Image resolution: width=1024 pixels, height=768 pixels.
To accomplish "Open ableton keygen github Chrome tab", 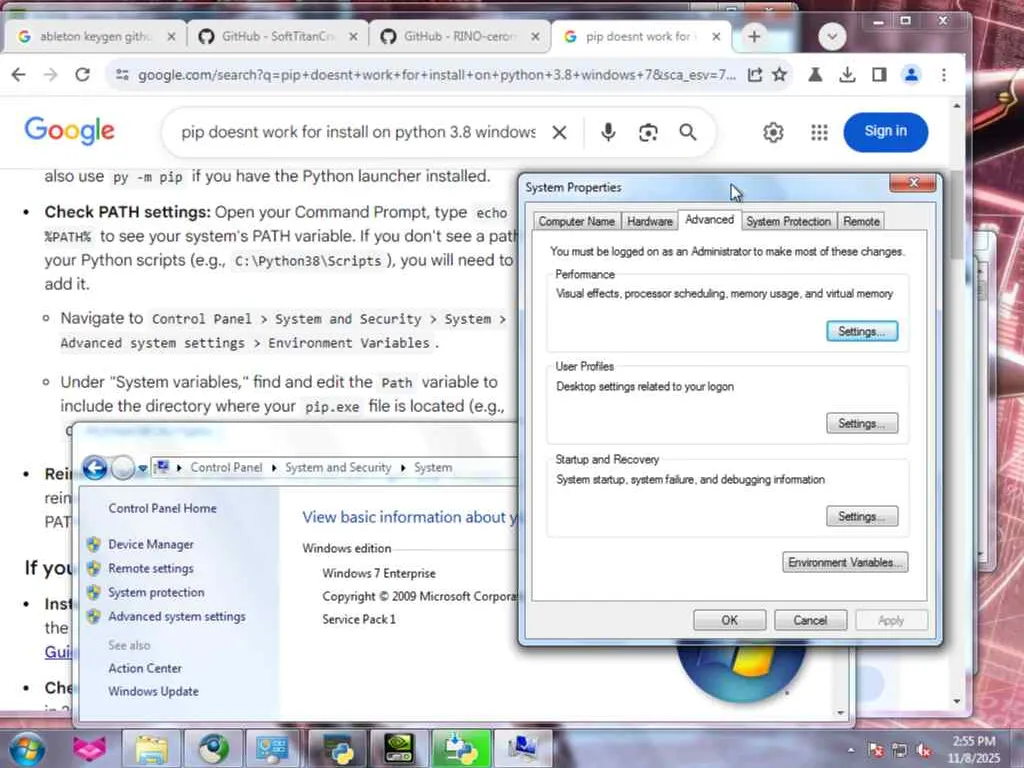I will (x=95, y=37).
